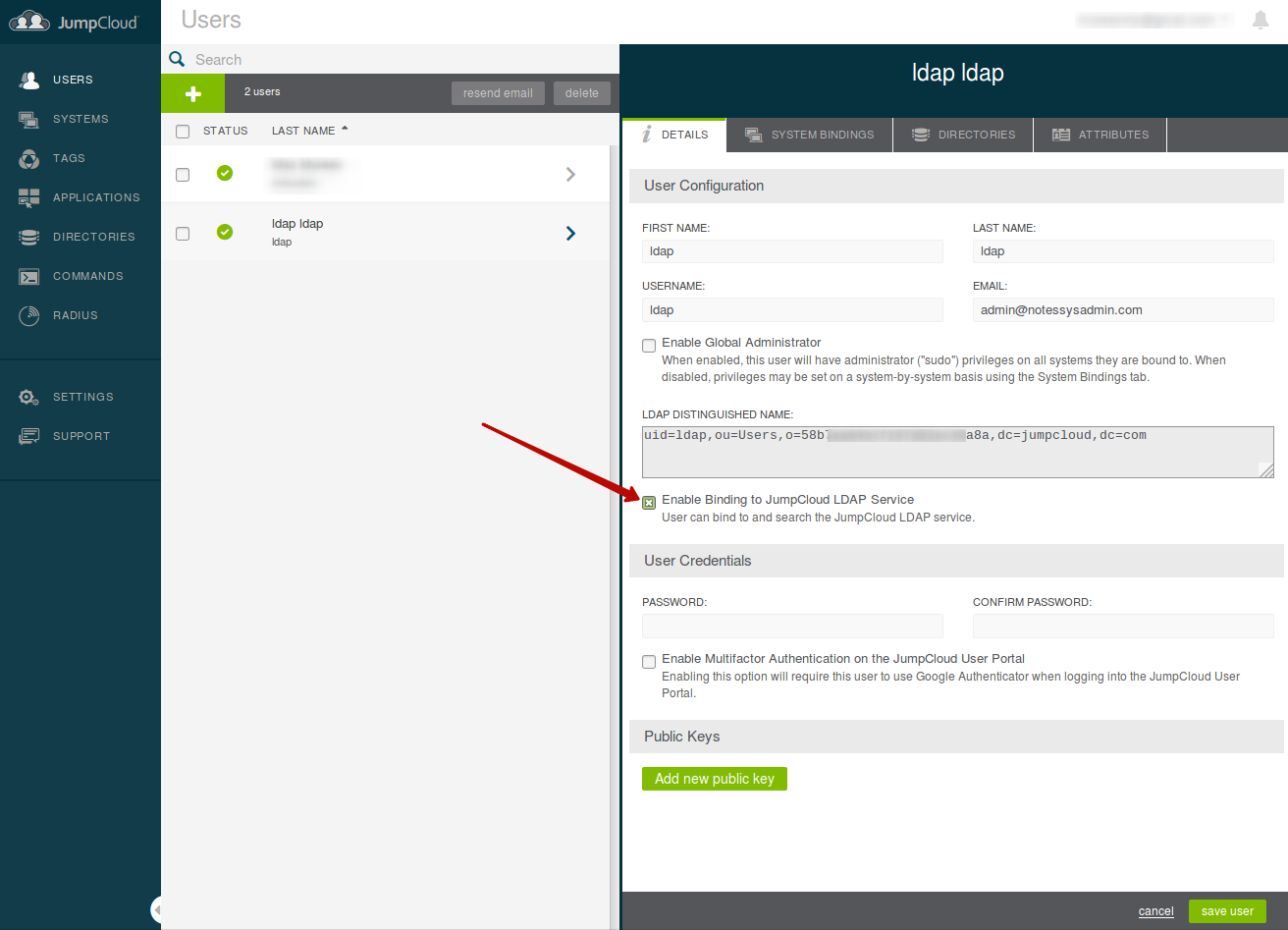The image size is (1288, 930).
Task: Click the EMAIL input field
Action: [x=1123, y=310]
